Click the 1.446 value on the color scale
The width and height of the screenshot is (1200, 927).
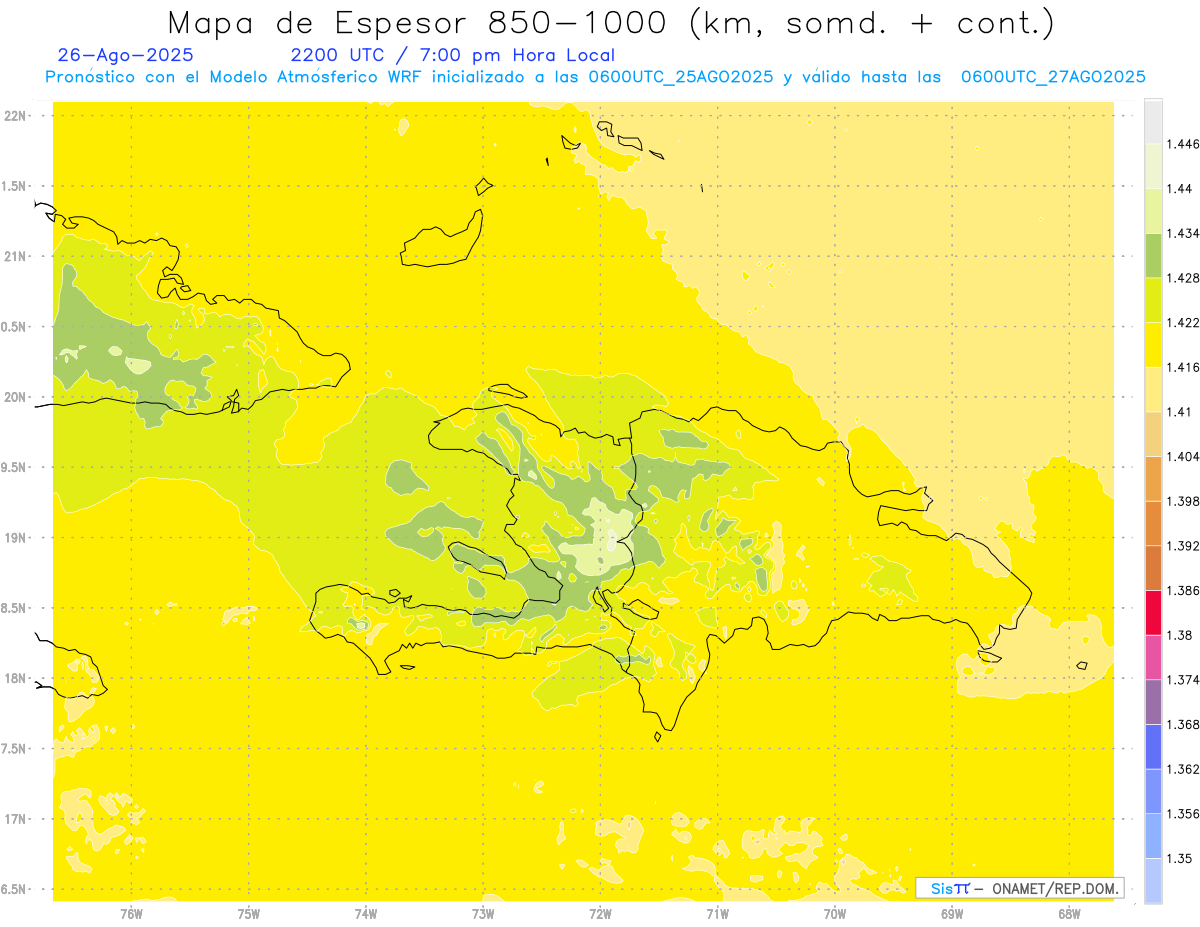tap(1182, 144)
